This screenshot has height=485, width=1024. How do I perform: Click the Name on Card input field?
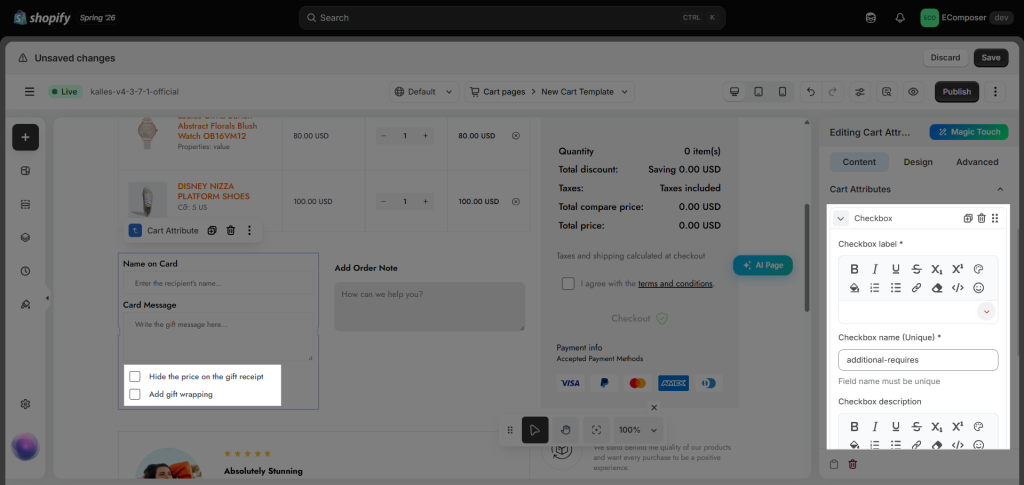218,283
